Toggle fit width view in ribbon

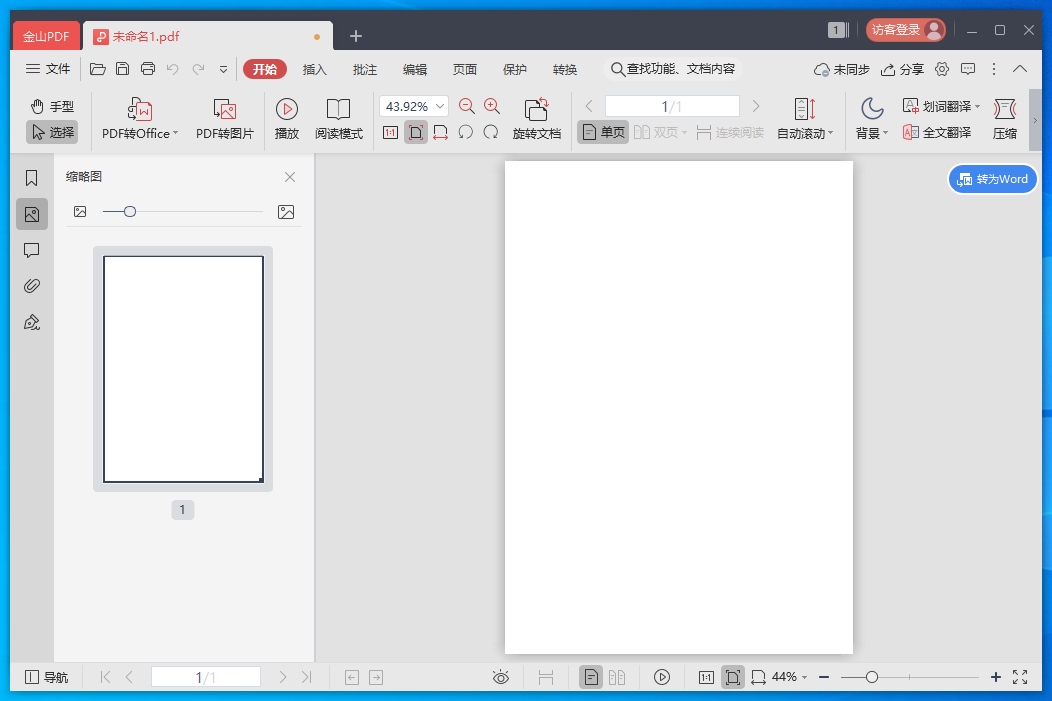pos(440,132)
